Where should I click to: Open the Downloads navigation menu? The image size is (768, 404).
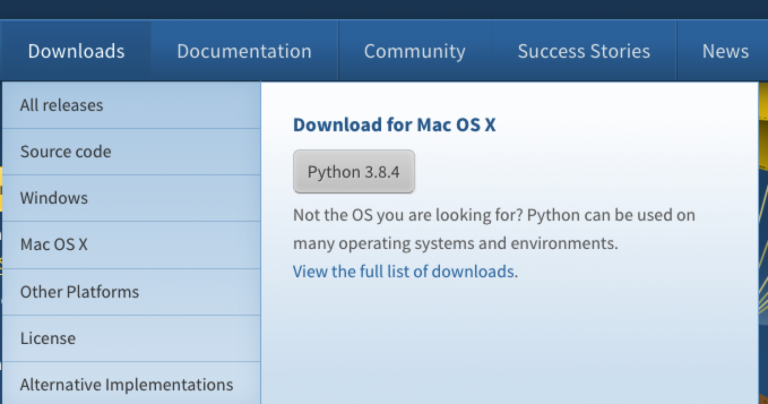point(76,51)
